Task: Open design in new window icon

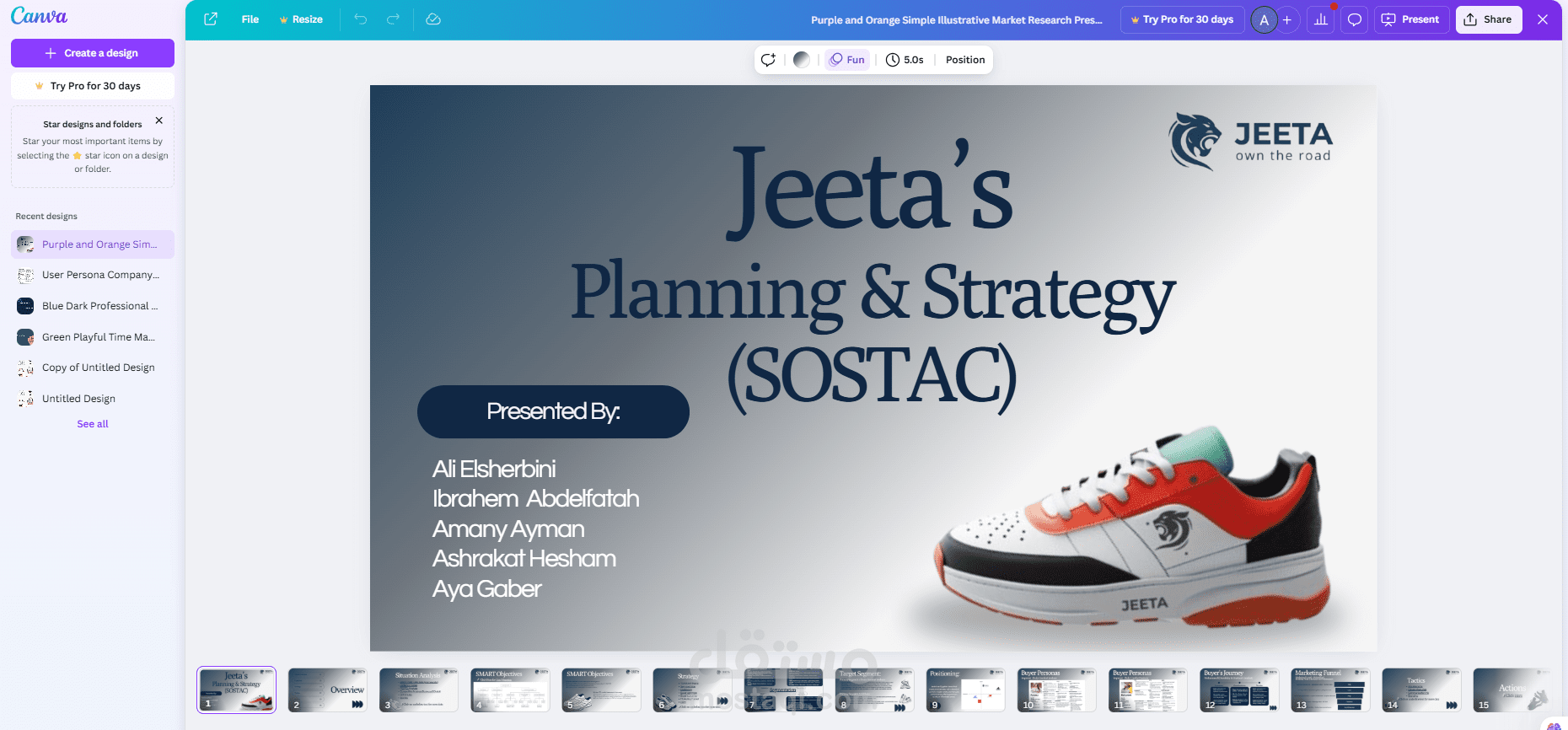Action: click(x=211, y=19)
